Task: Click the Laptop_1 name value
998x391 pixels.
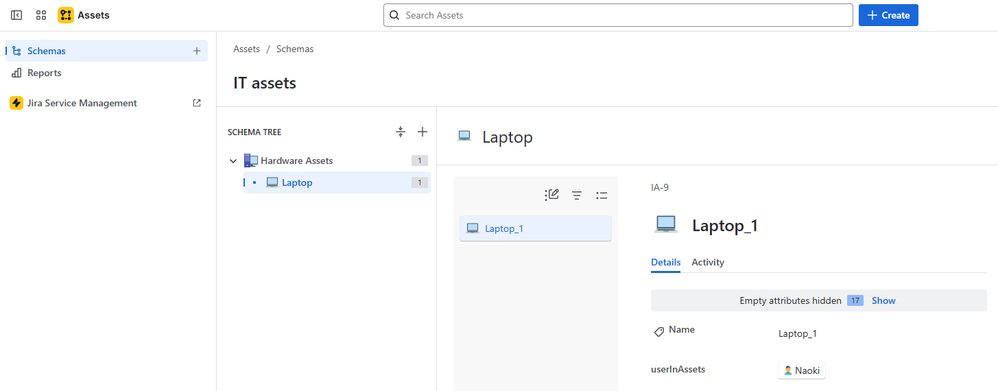Action: 798,334
